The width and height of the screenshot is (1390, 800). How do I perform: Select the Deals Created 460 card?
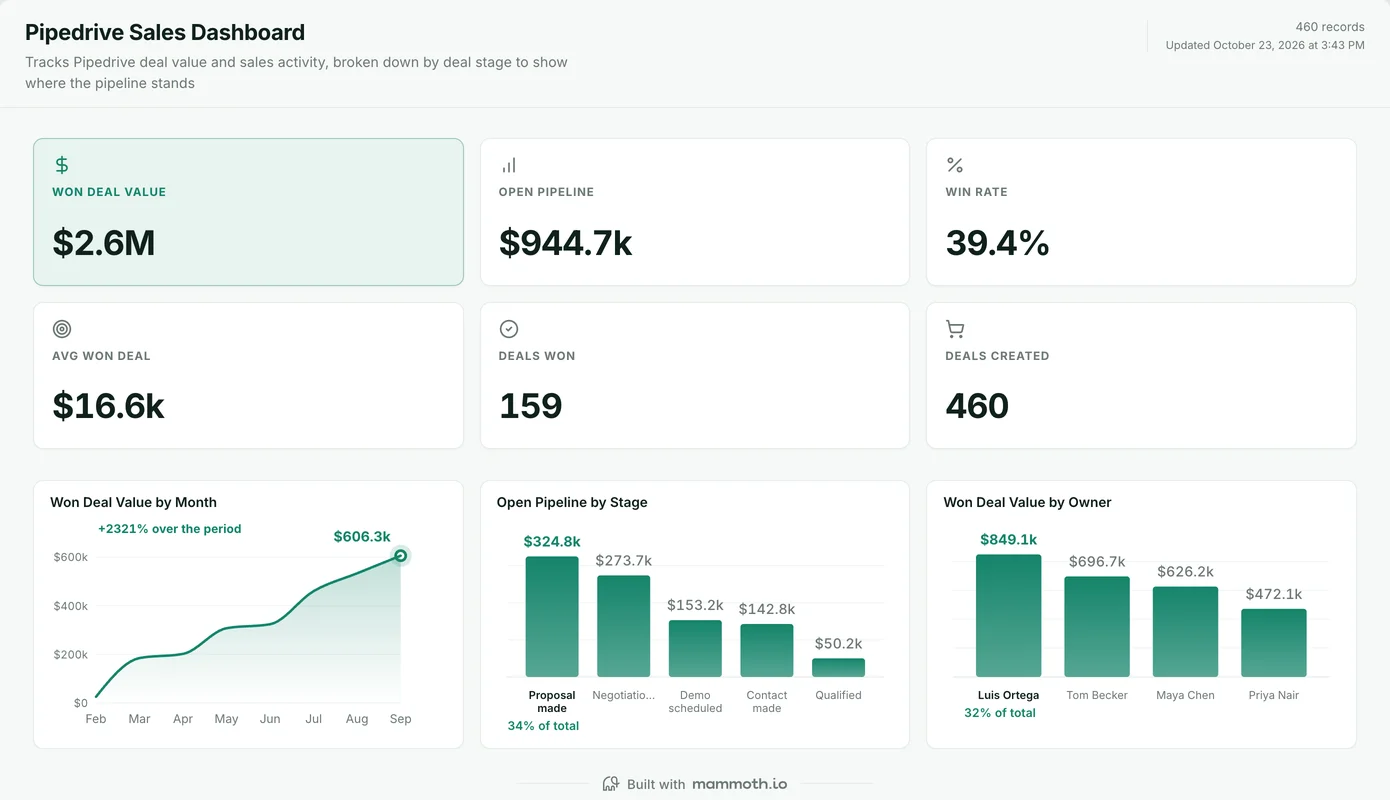pos(1141,376)
